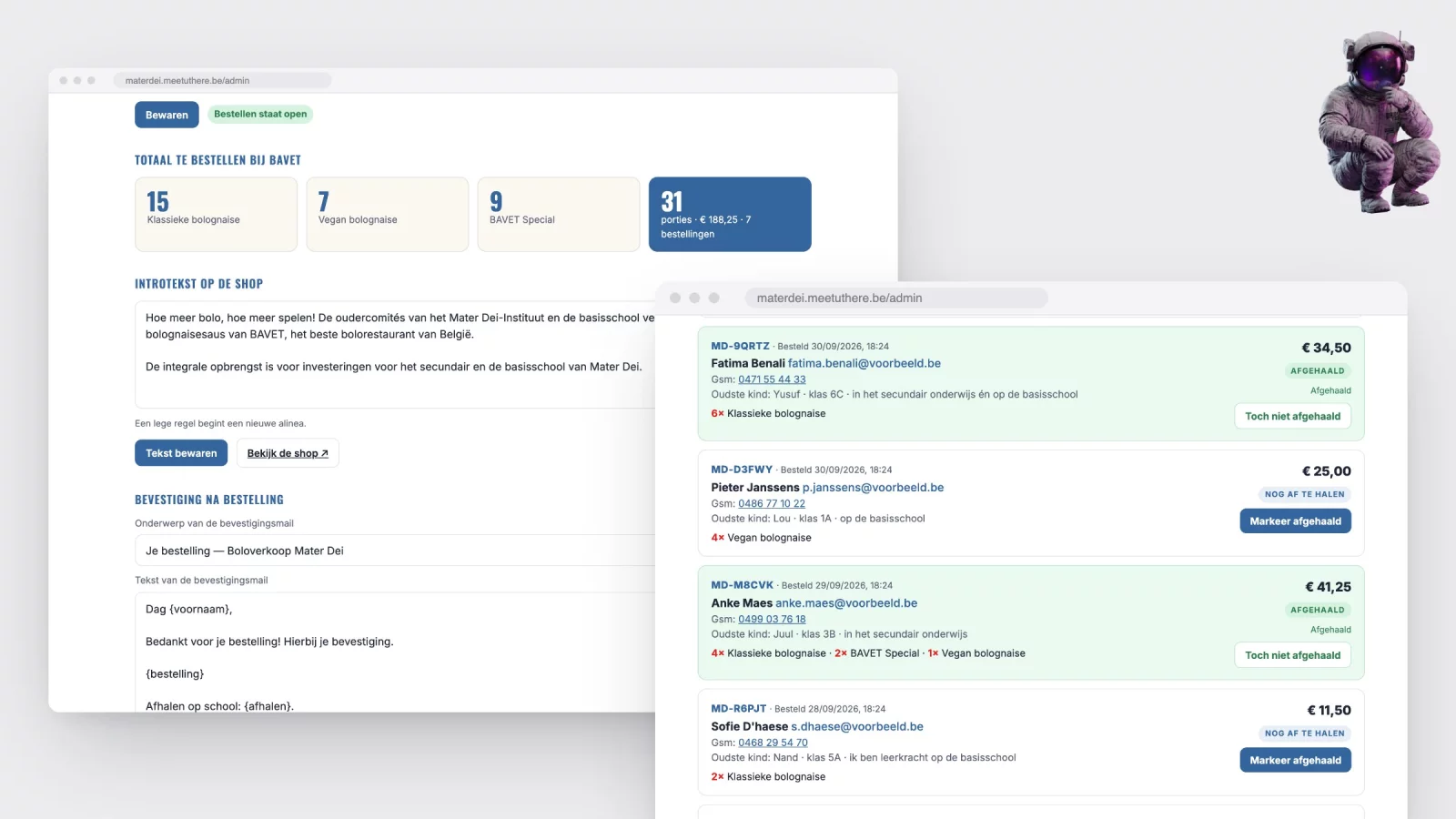Click the order code MD-D3FWY

(x=742, y=470)
